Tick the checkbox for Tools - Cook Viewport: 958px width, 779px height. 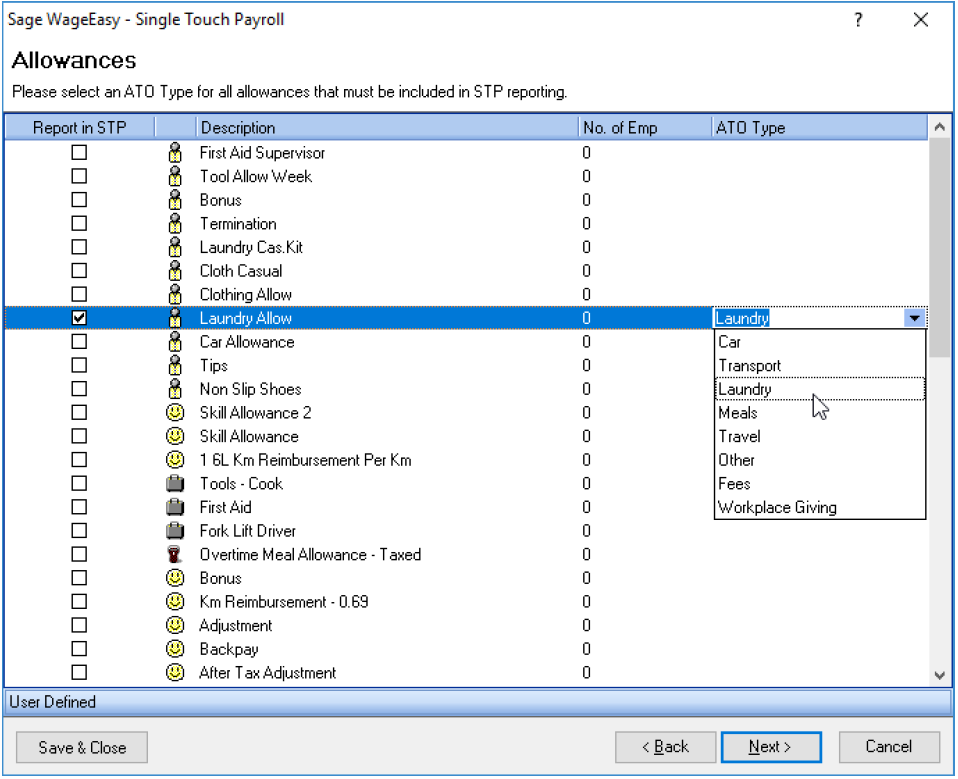coord(79,483)
